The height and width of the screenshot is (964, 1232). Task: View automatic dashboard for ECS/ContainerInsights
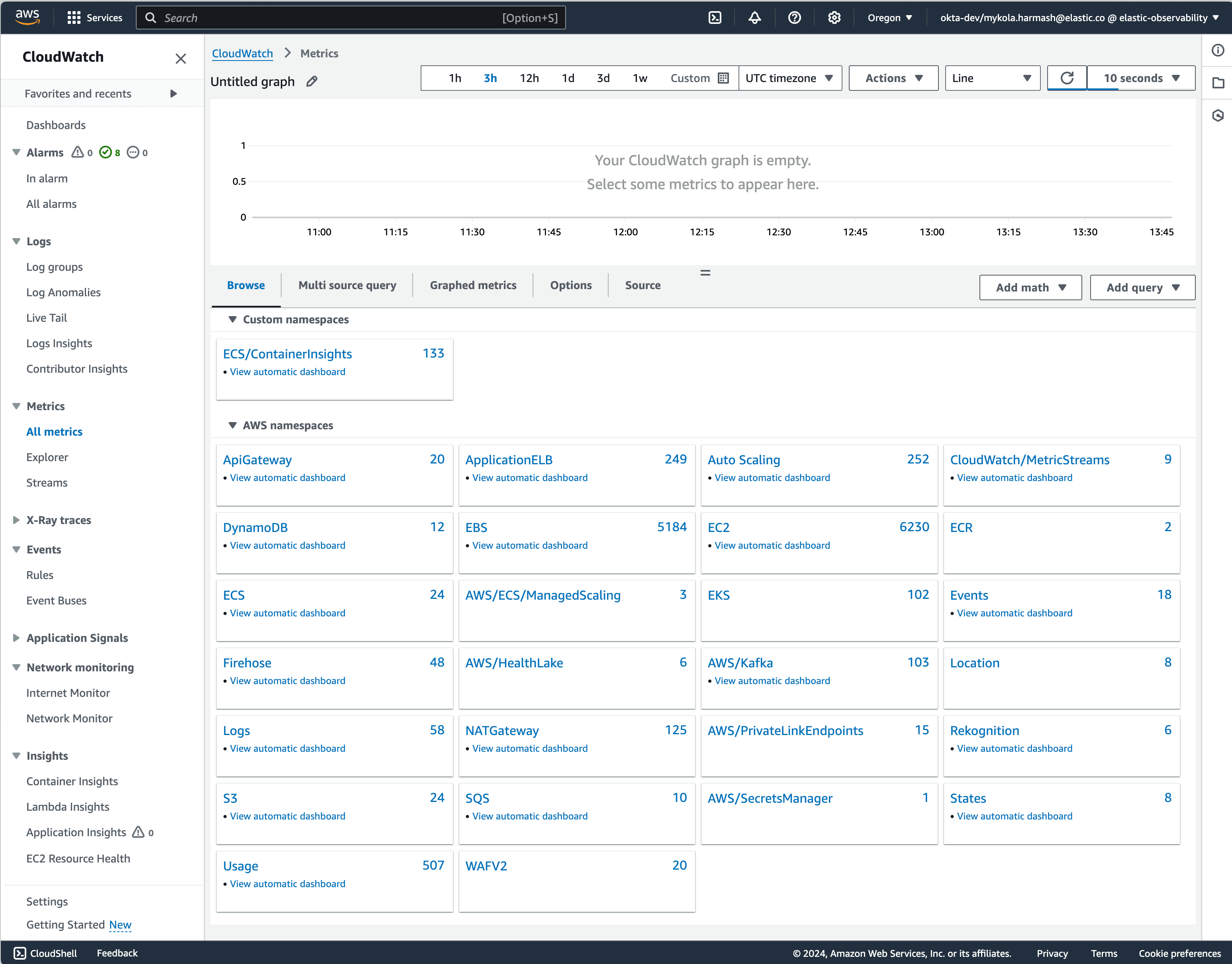[x=288, y=372]
